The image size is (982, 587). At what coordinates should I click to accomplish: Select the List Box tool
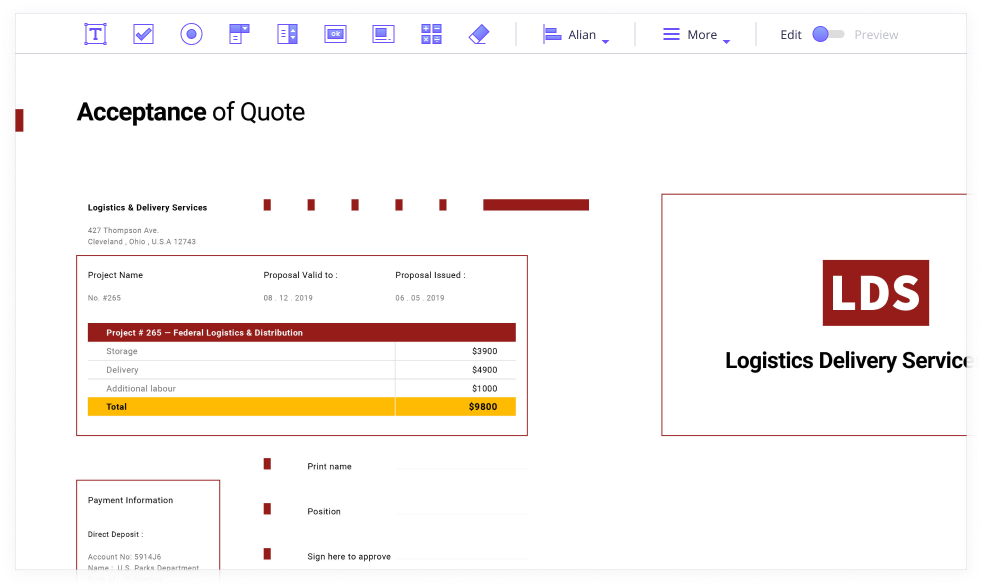tap(287, 34)
